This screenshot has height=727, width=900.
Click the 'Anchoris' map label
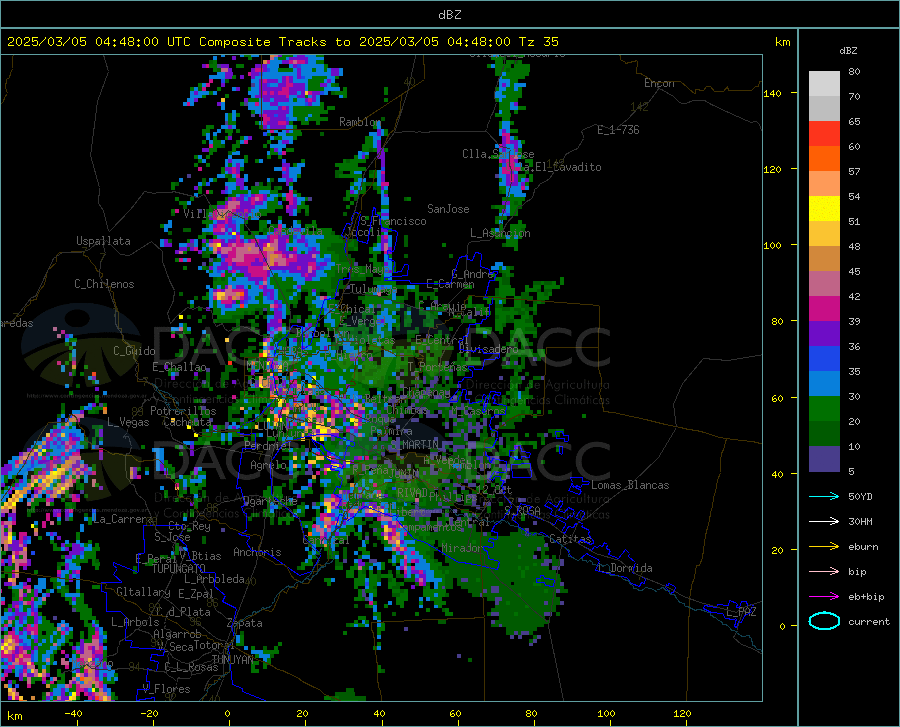[257, 552]
